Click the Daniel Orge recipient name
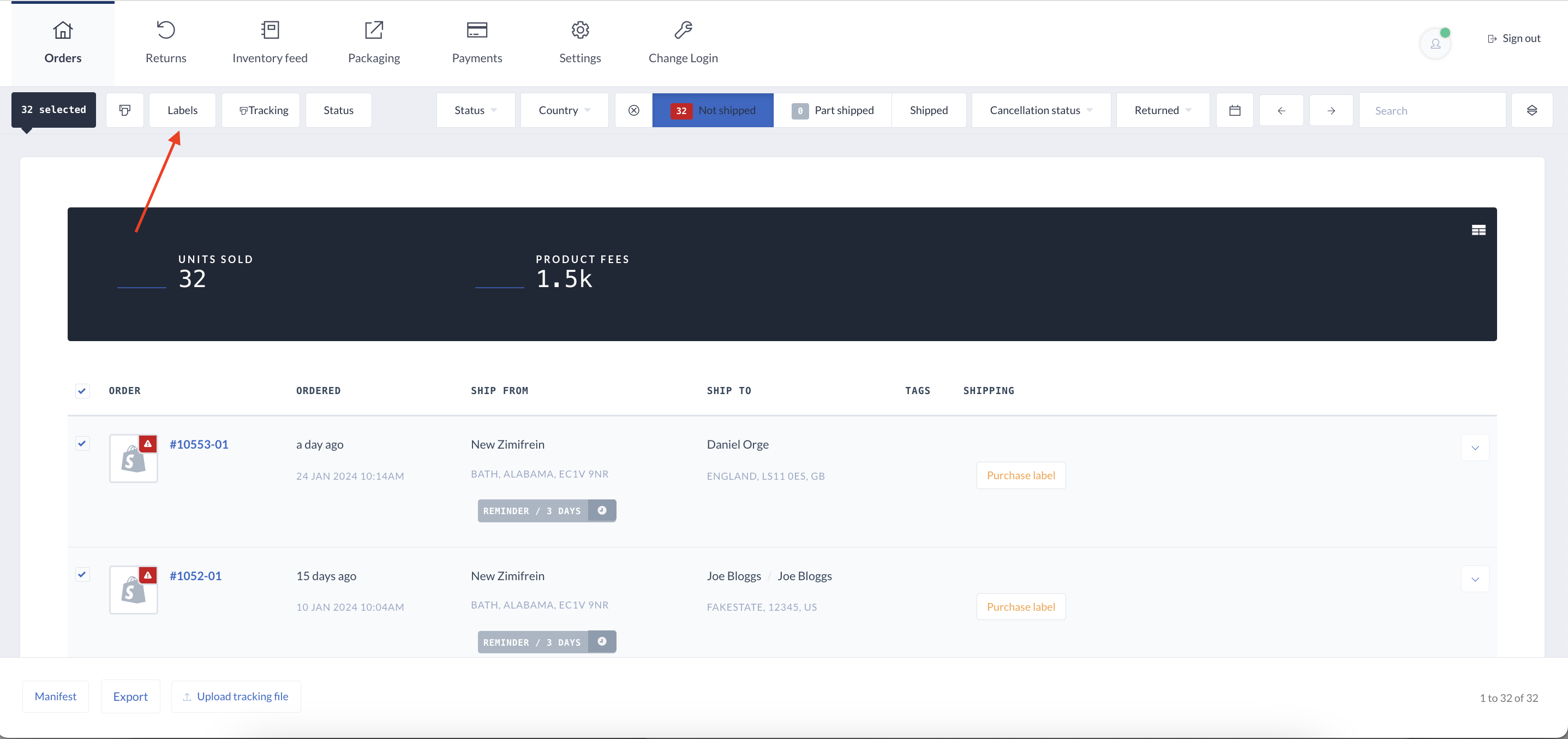 737,444
